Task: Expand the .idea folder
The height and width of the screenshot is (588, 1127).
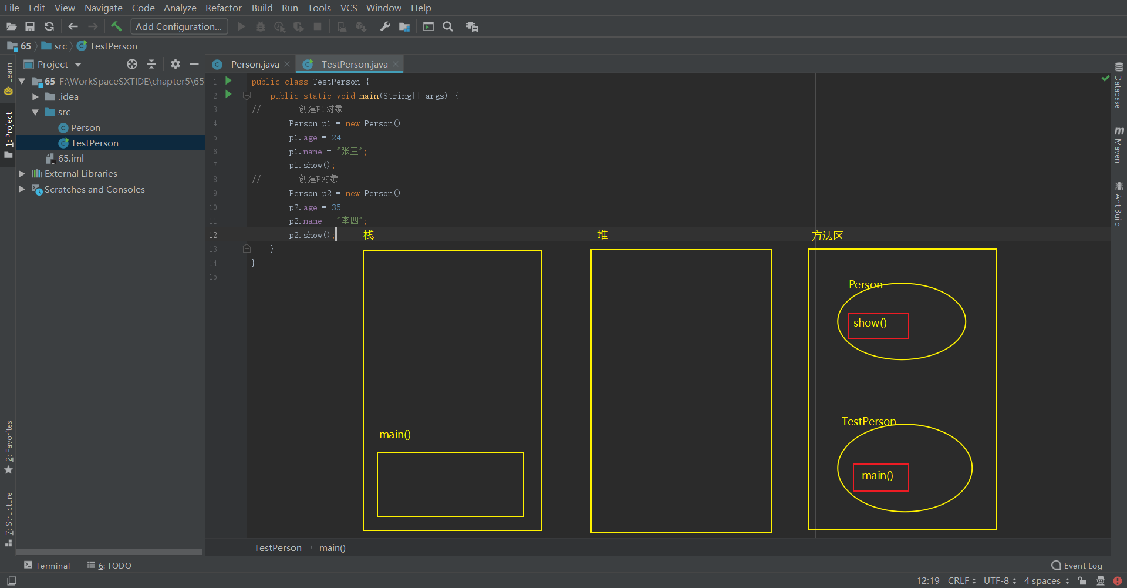Action: [x=35, y=96]
